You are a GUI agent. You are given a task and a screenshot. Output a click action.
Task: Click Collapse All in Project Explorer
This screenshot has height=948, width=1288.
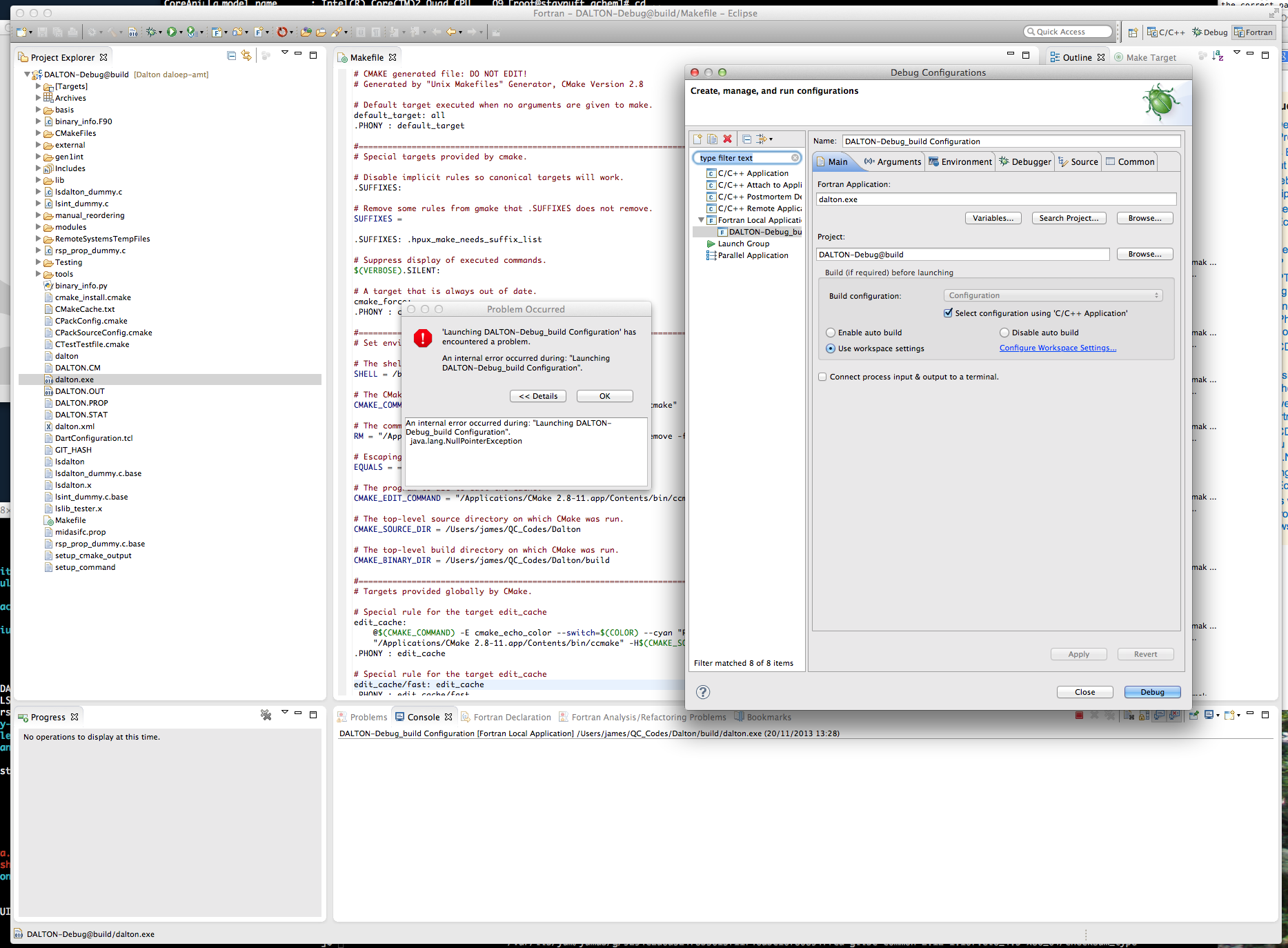pos(232,56)
